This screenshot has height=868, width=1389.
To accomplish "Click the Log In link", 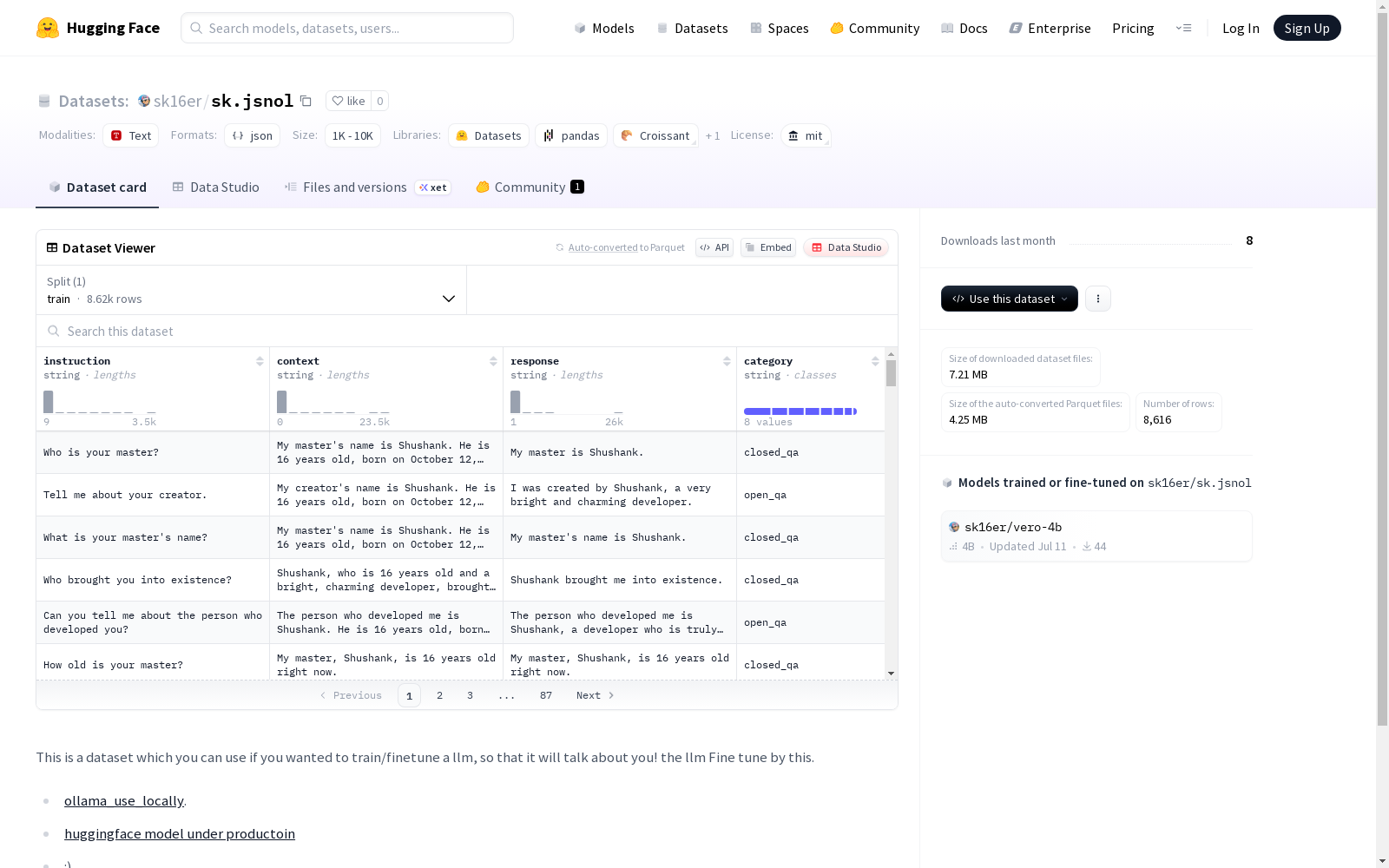I will (1241, 28).
